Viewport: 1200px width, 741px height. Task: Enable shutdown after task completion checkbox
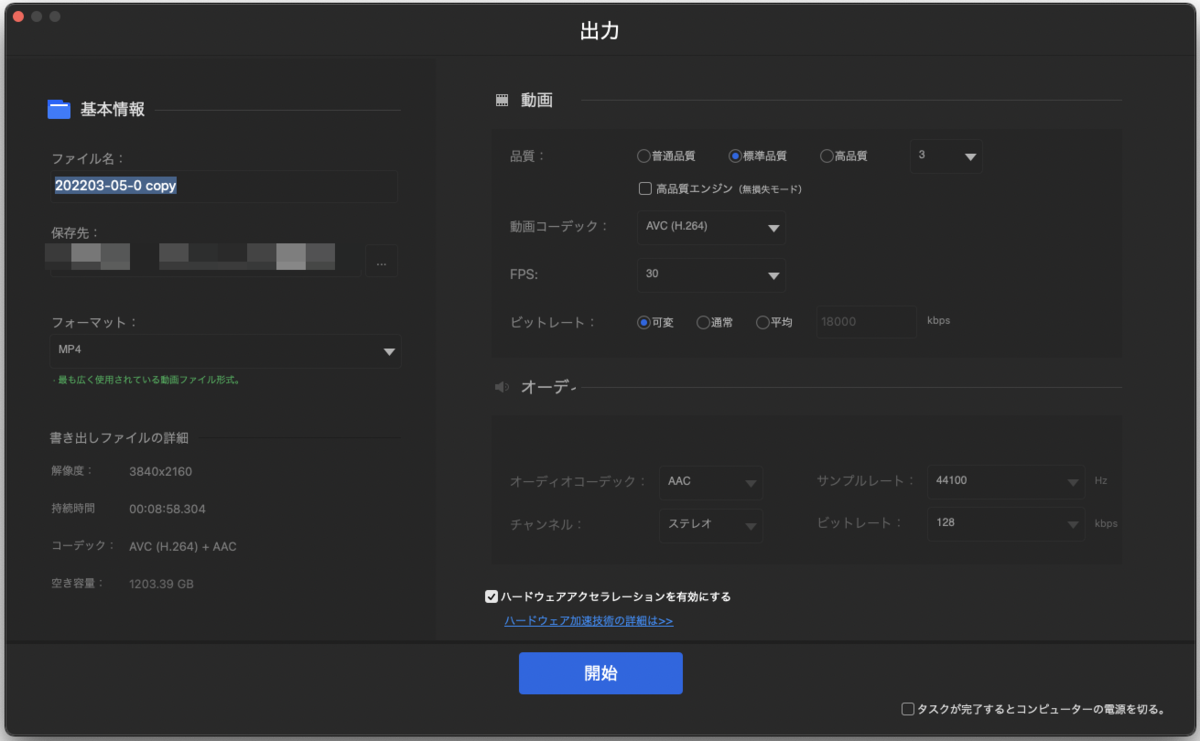906,708
